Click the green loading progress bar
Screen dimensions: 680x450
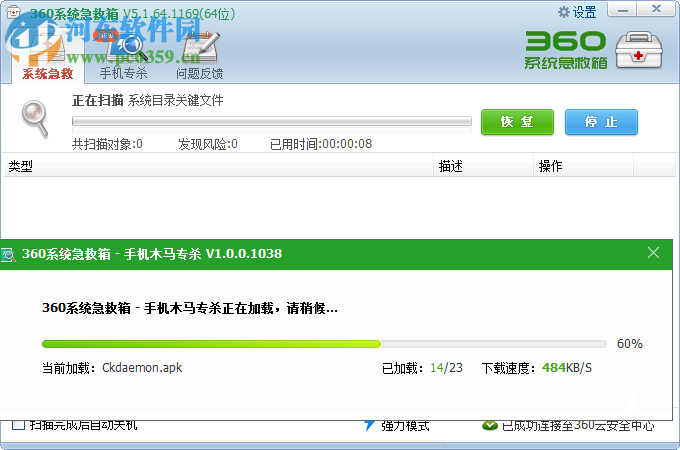(324, 344)
